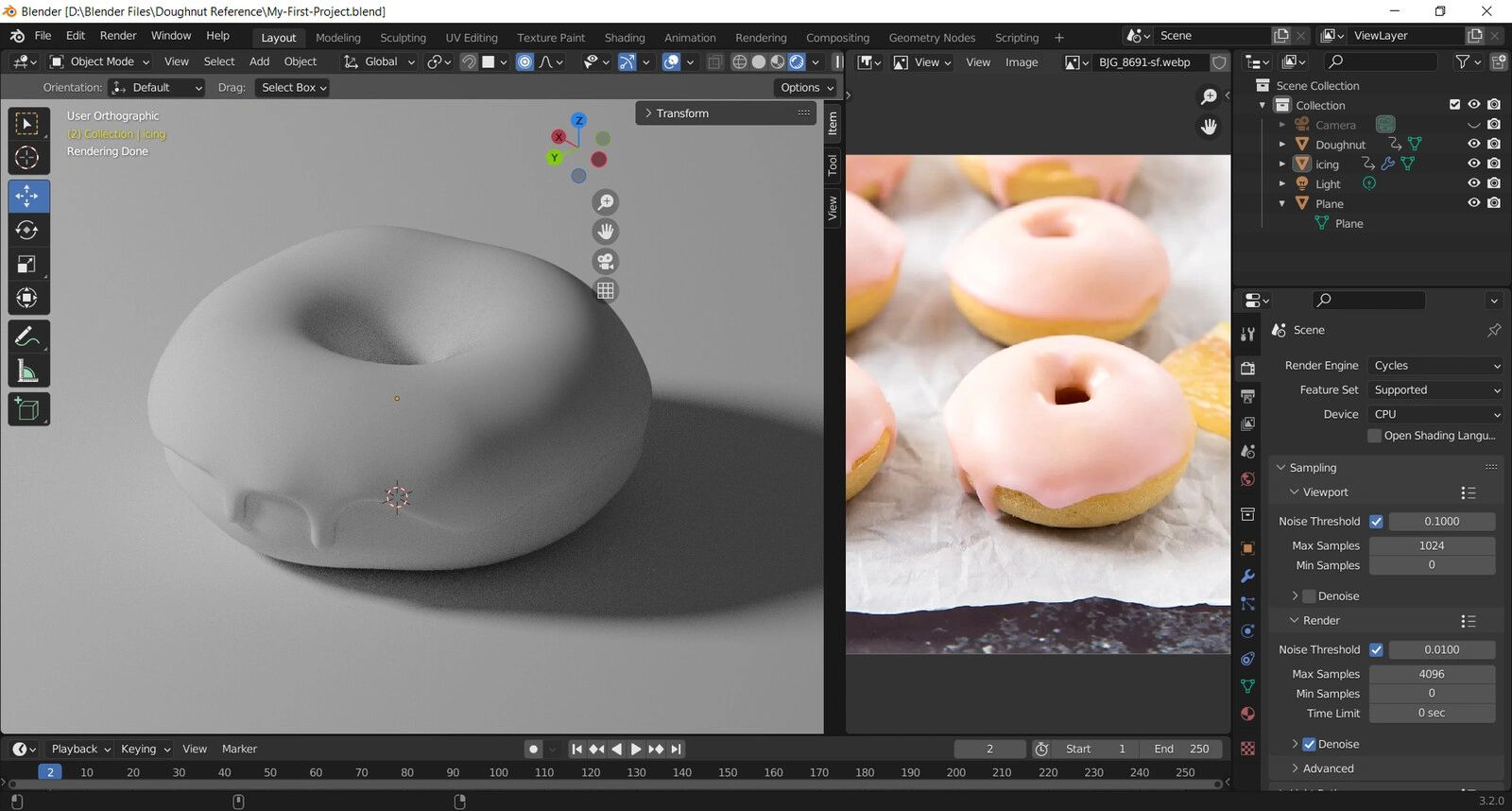Open the Render Engine dropdown
The width and height of the screenshot is (1512, 811).
[x=1435, y=366]
